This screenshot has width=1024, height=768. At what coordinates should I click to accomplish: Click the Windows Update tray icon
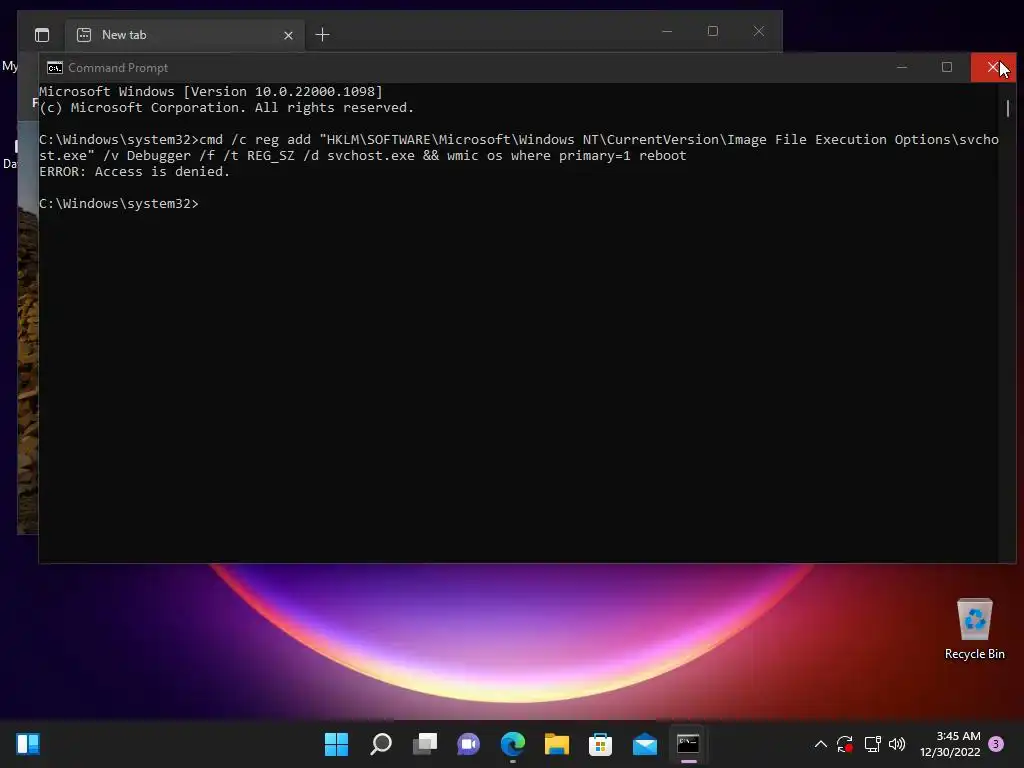click(x=845, y=744)
